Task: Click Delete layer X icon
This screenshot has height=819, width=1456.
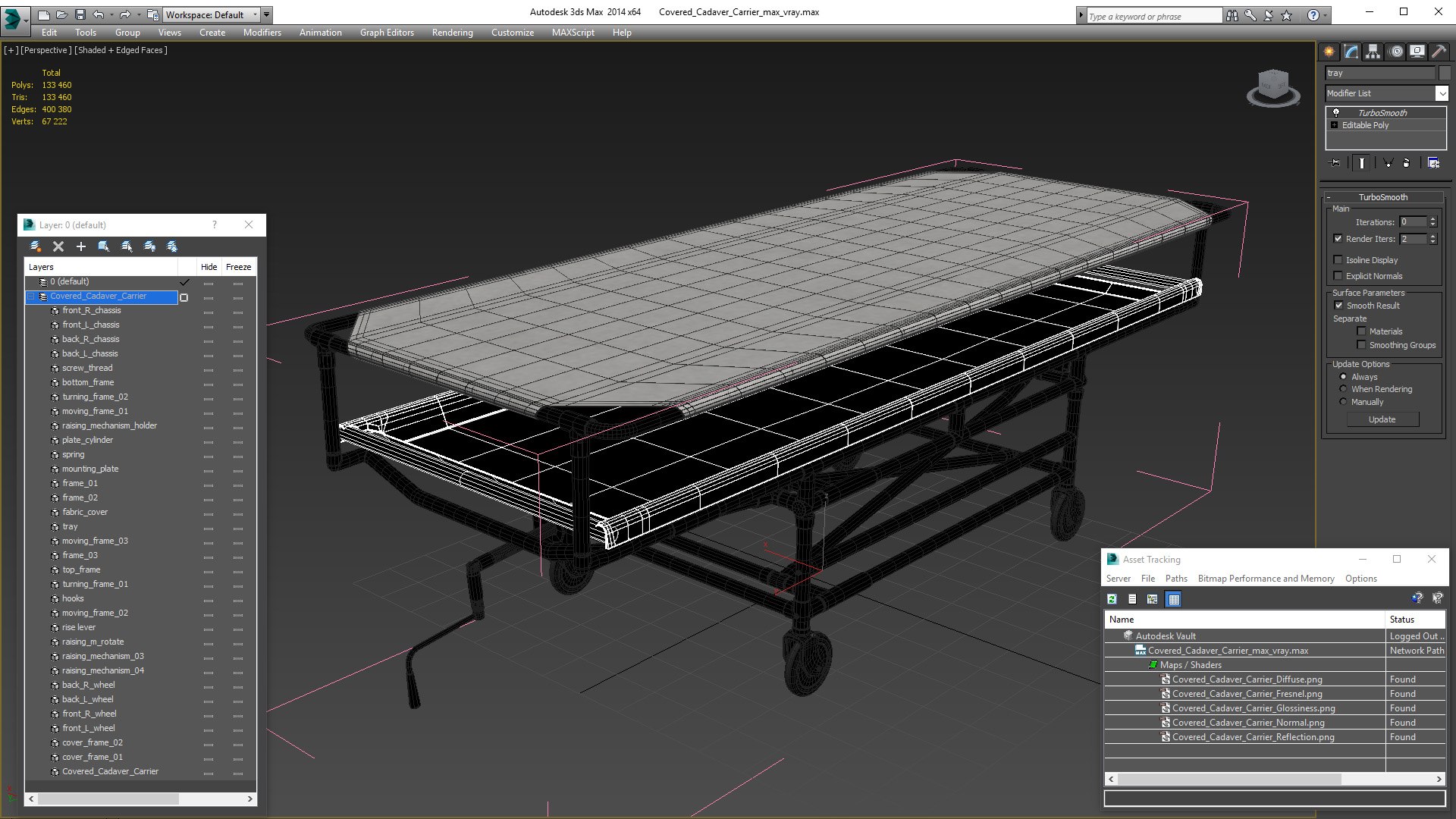Action: pyautogui.click(x=58, y=246)
